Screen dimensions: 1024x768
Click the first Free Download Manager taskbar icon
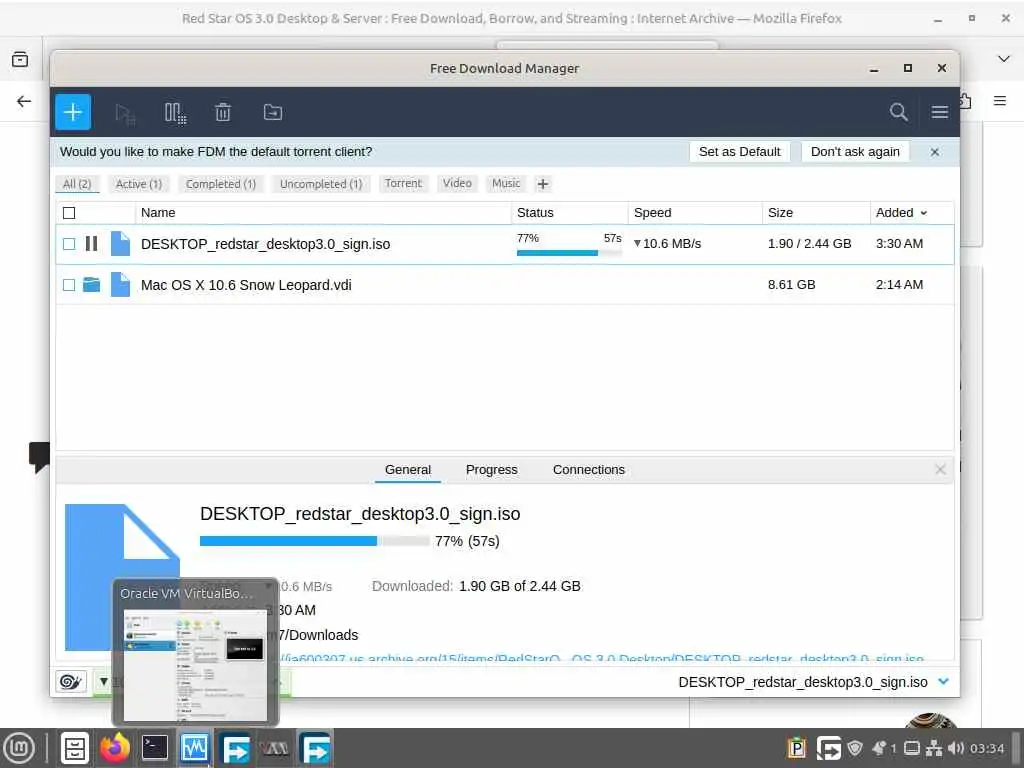click(235, 748)
